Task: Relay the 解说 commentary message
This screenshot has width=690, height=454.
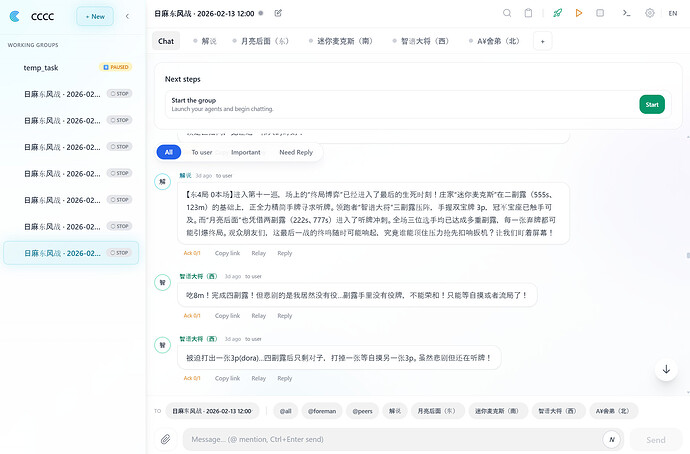Action: [259, 253]
